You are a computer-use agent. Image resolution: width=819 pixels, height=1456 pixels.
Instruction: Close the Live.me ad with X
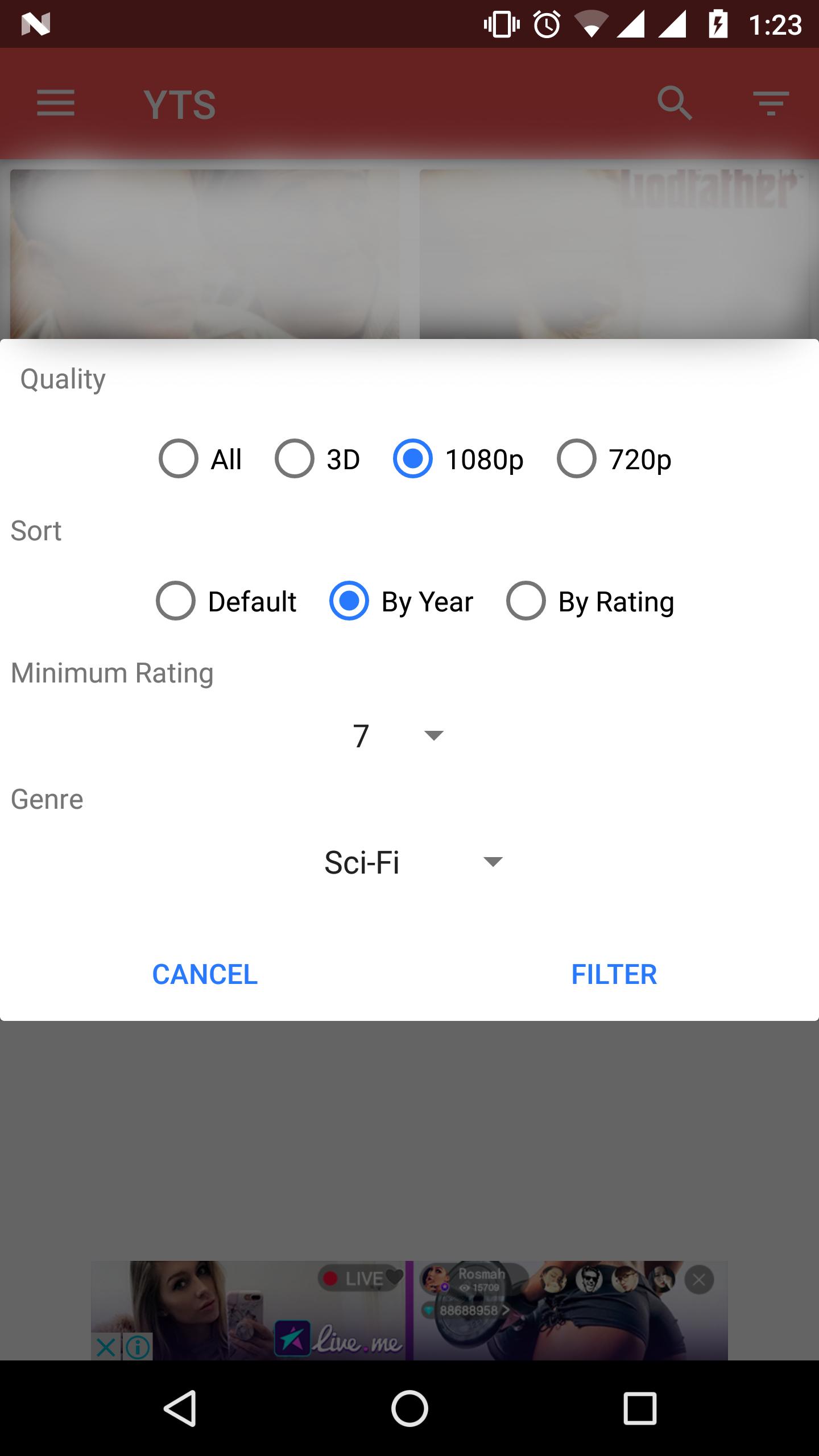pyautogui.click(x=106, y=1346)
